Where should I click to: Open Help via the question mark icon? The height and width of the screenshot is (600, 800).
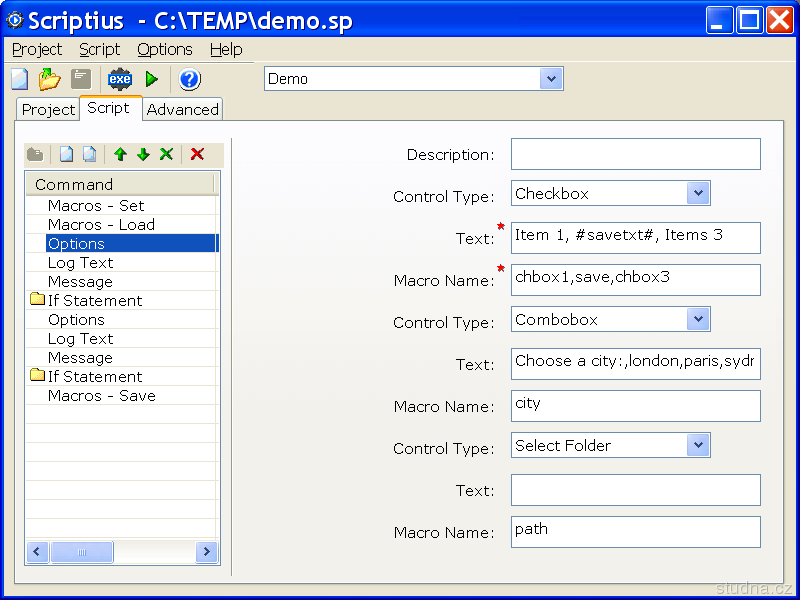[x=190, y=79]
